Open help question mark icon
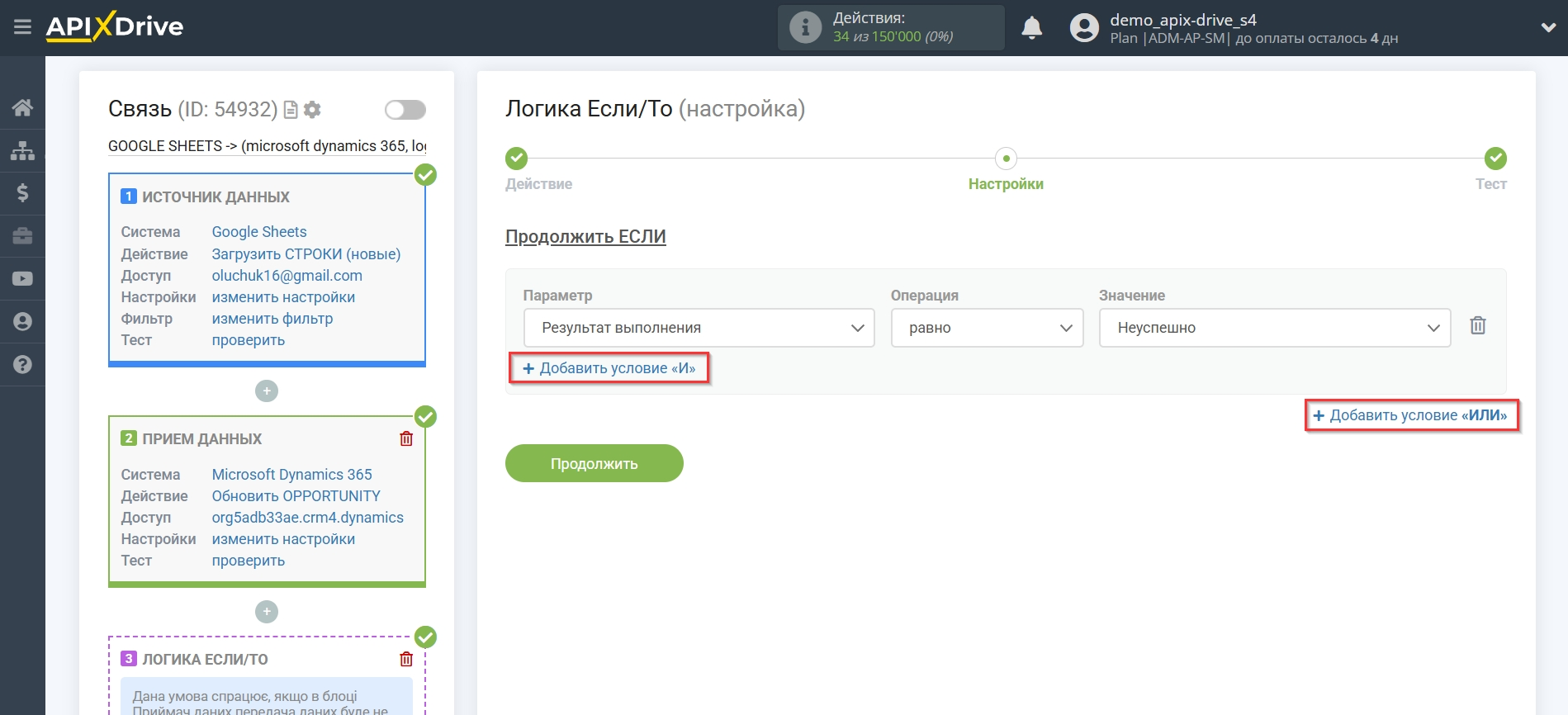The height and width of the screenshot is (715, 1568). coord(22,364)
